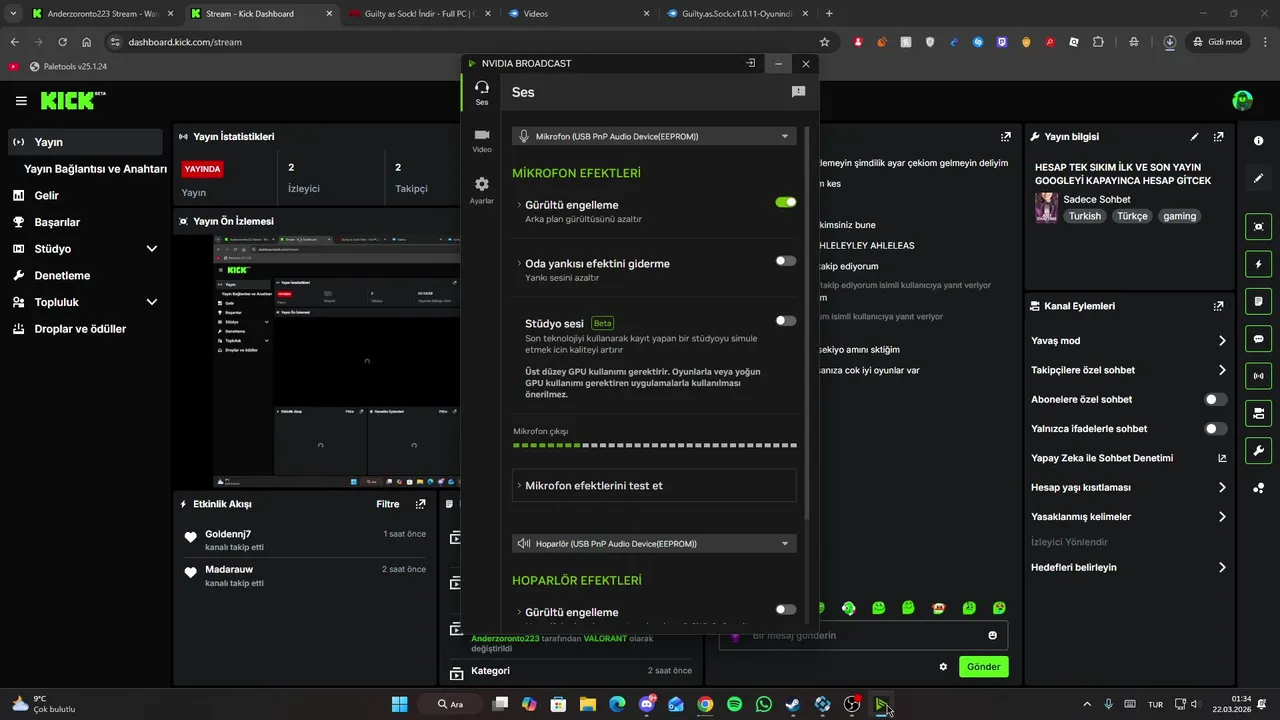Click the Filtre button in Etkinlik Akışı
This screenshot has height=720, width=1280.
[388, 504]
